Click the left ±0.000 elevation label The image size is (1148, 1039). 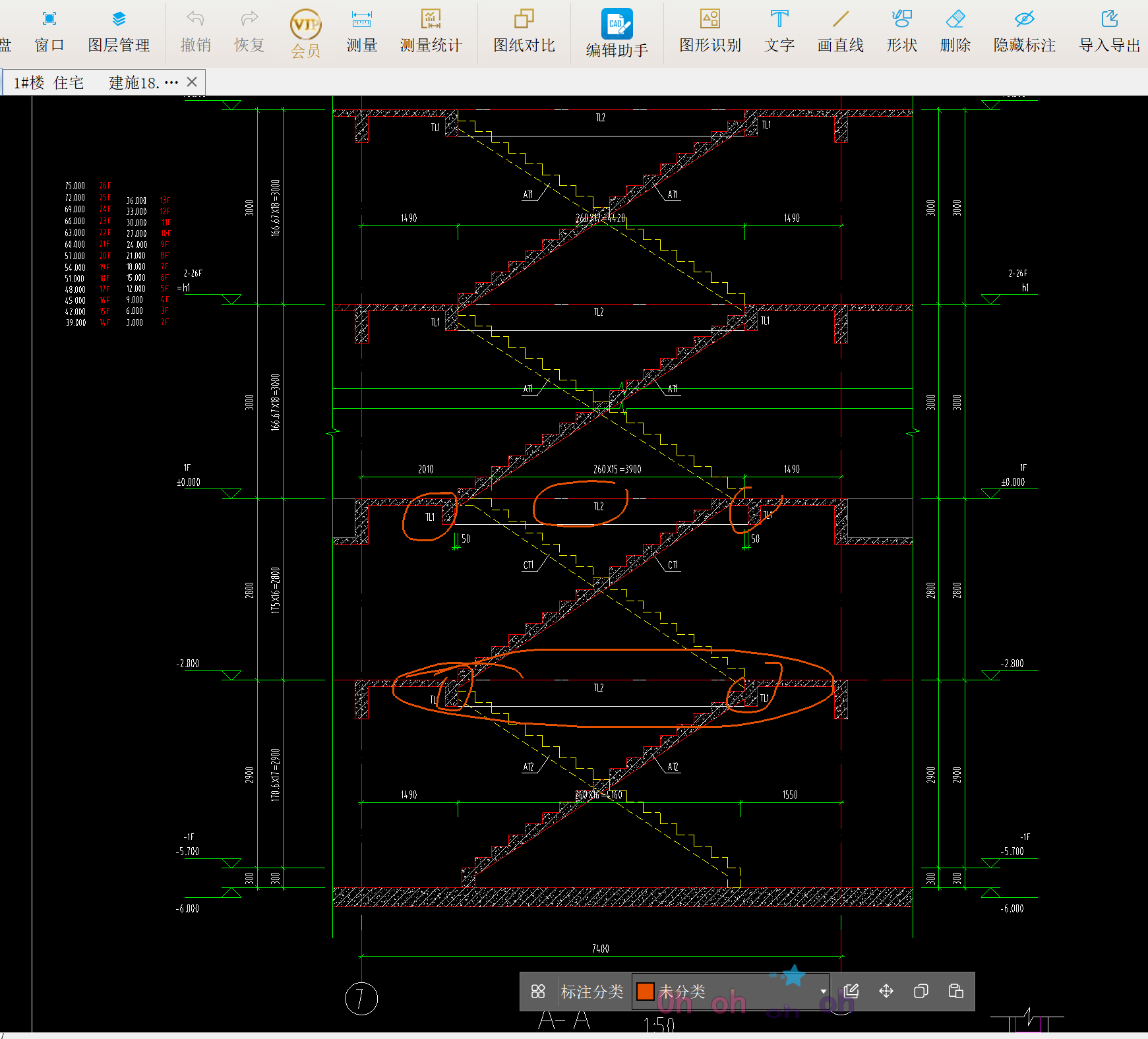coord(189,483)
